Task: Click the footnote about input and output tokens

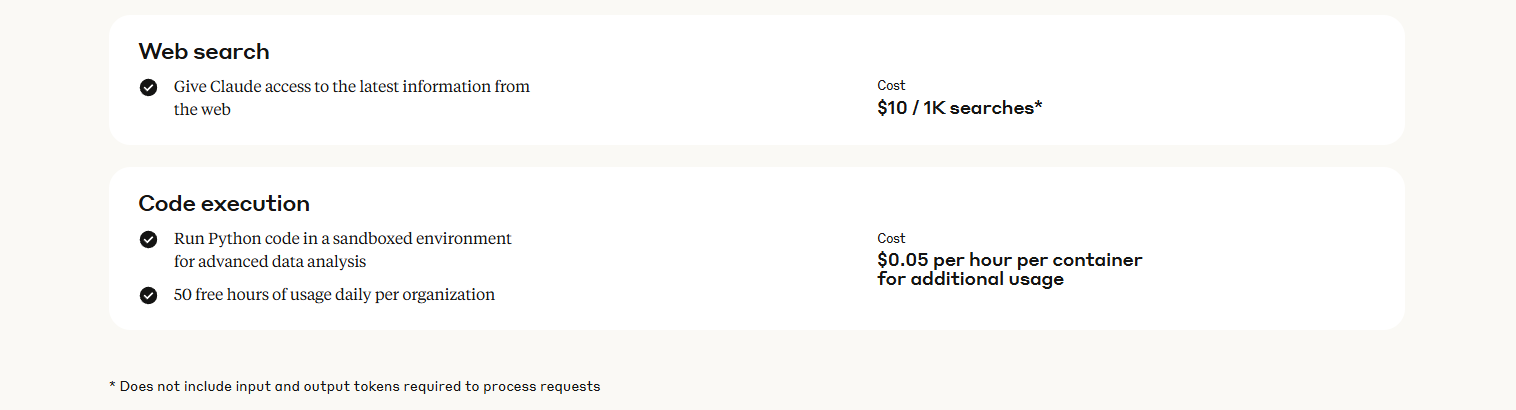Action: point(354,386)
